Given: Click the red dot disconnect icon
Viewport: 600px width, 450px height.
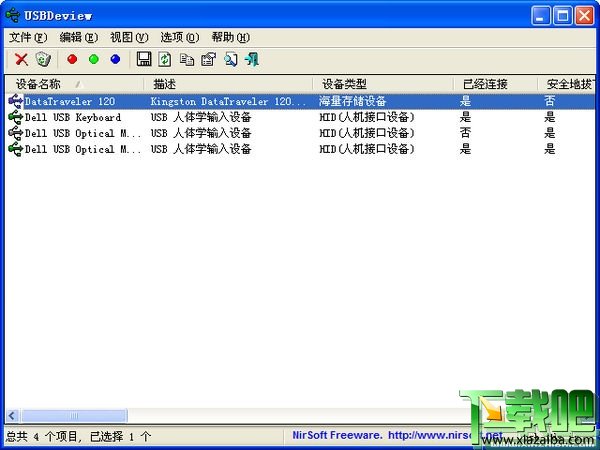Looking at the screenshot, I should pos(72,59).
